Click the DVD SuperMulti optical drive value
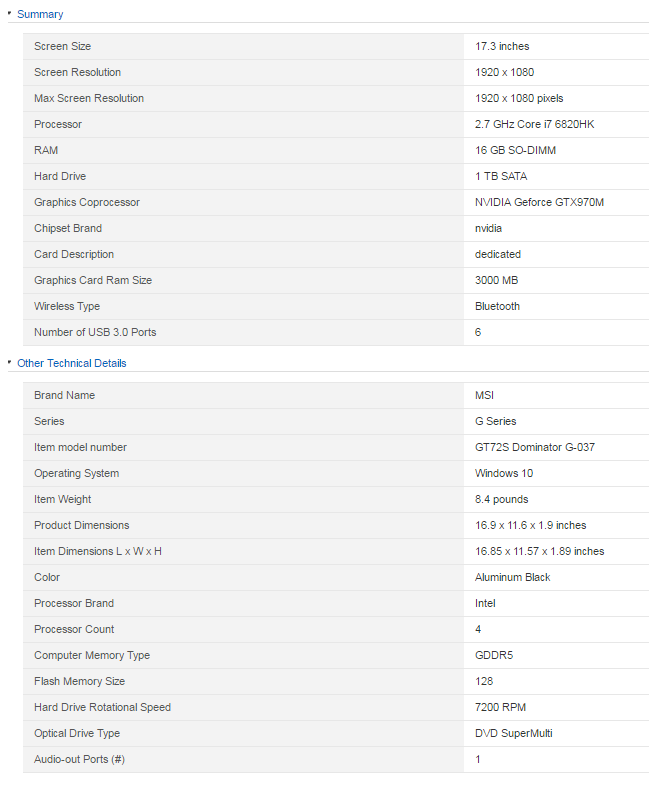Viewport: 649px width, 785px height. pyautogui.click(x=513, y=733)
